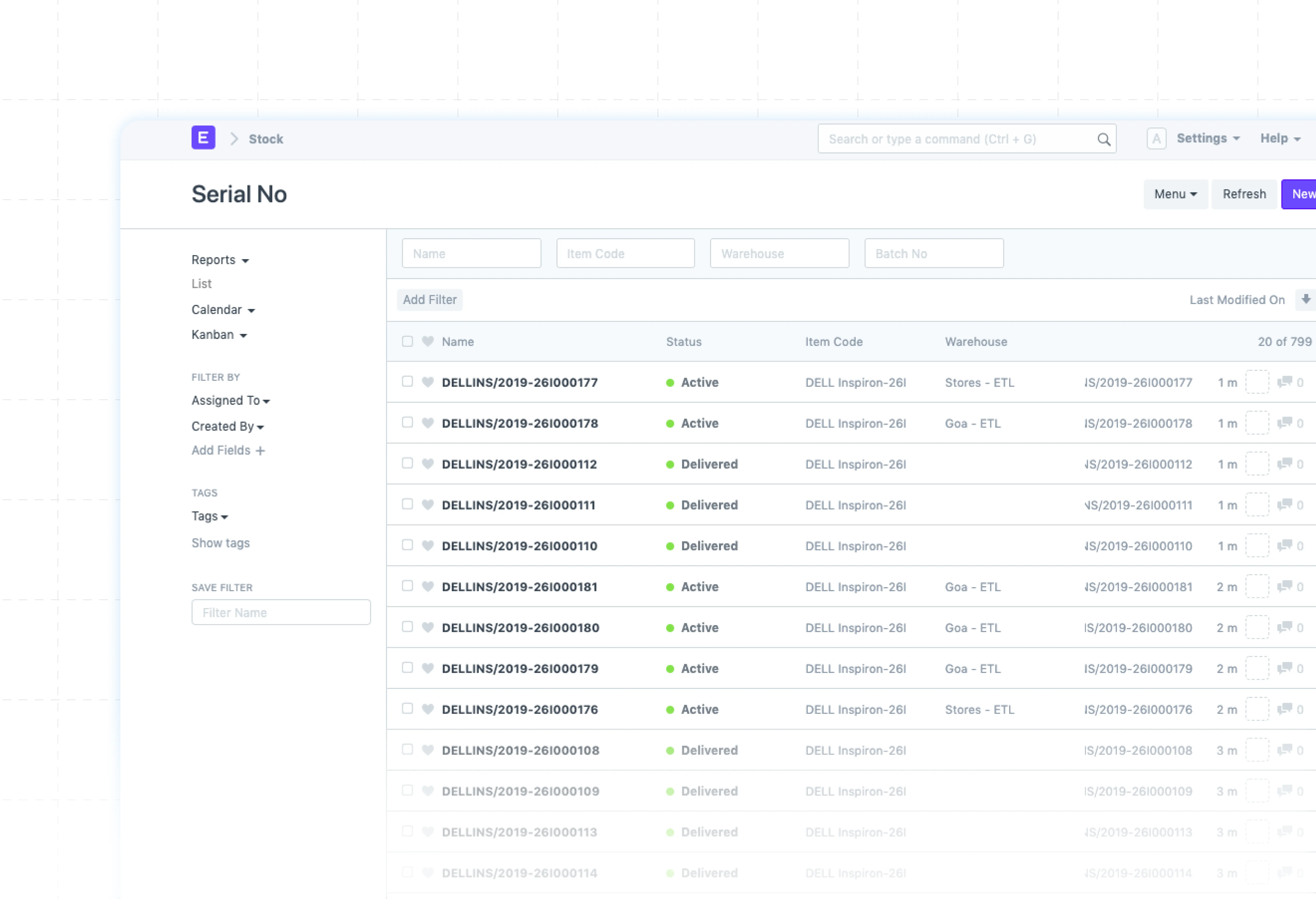Viewport: 1316px width, 899px height.
Task: Click the ERPNext purple E logo
Action: (203, 138)
